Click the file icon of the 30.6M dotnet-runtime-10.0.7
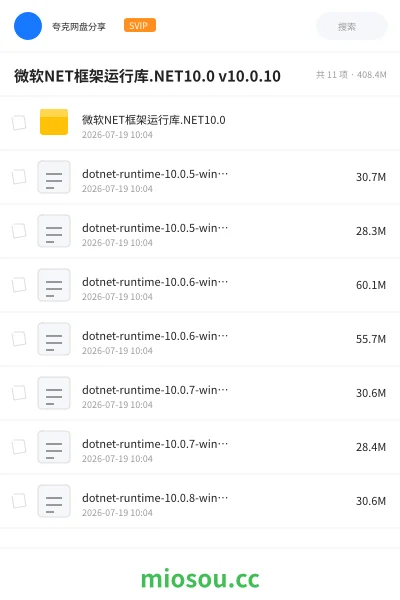The height and width of the screenshot is (600, 400). coord(54,393)
